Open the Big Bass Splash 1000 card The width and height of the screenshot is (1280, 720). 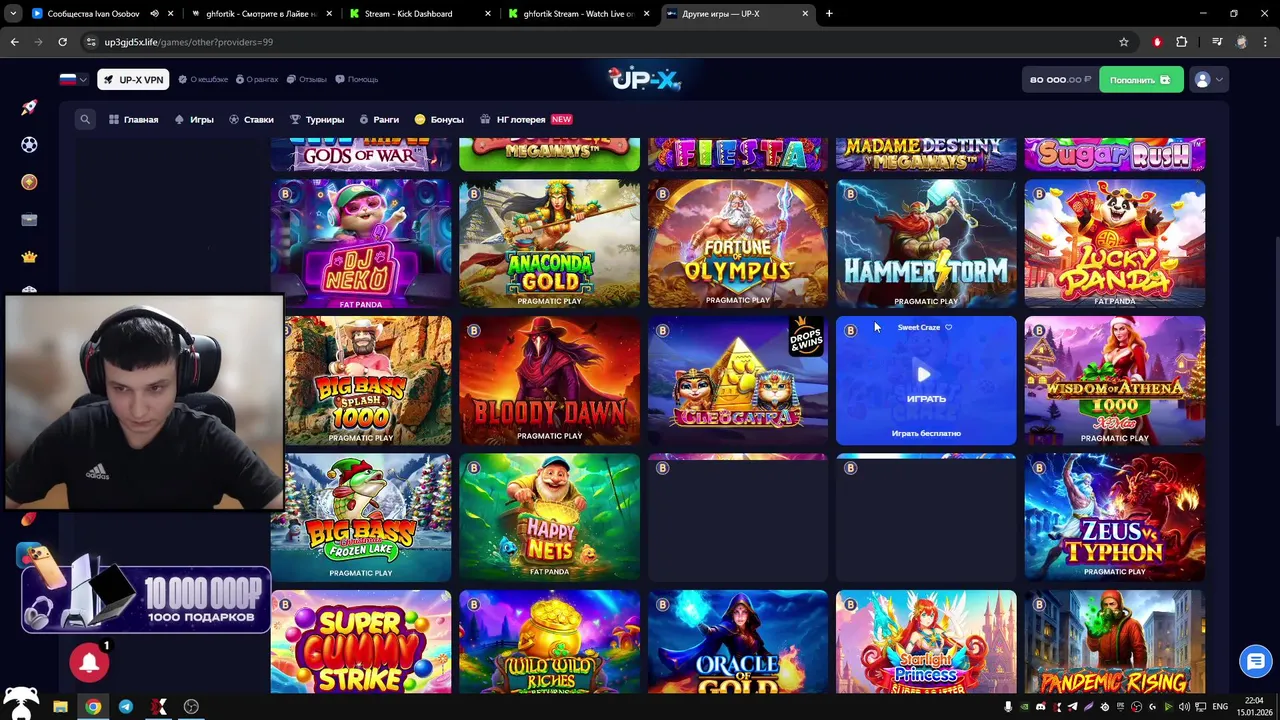tap(368, 381)
